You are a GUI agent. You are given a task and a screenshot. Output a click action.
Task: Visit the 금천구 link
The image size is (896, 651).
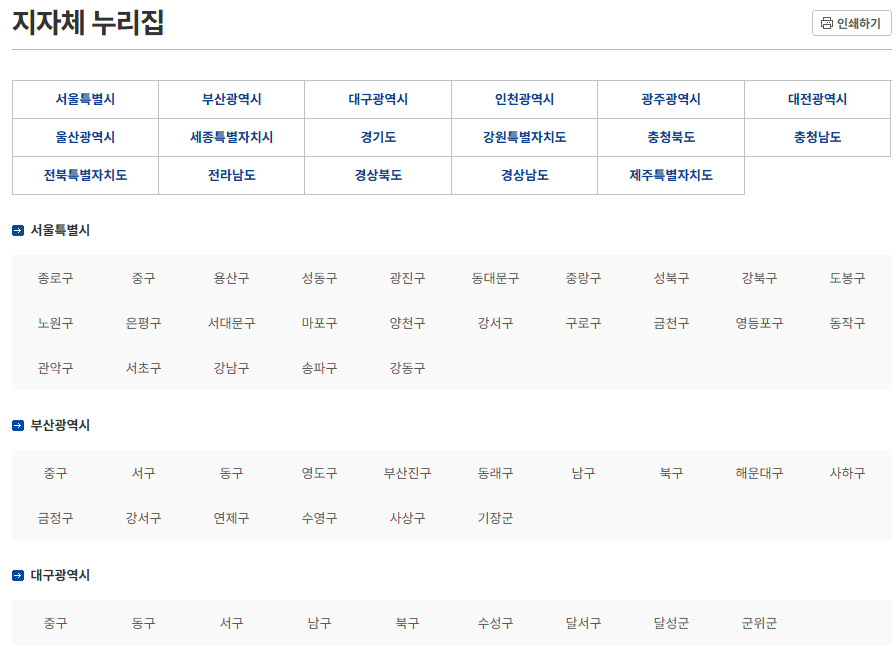671,323
